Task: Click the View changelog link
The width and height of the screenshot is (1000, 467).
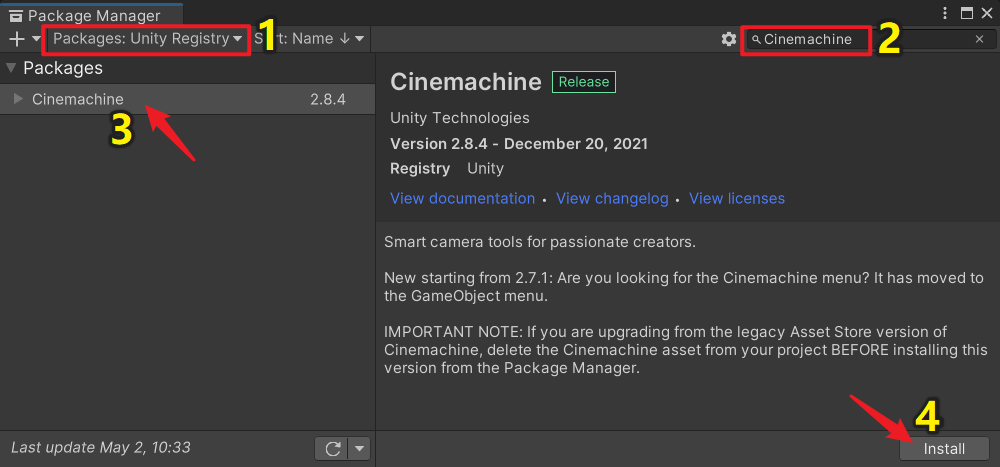Action: [x=612, y=198]
